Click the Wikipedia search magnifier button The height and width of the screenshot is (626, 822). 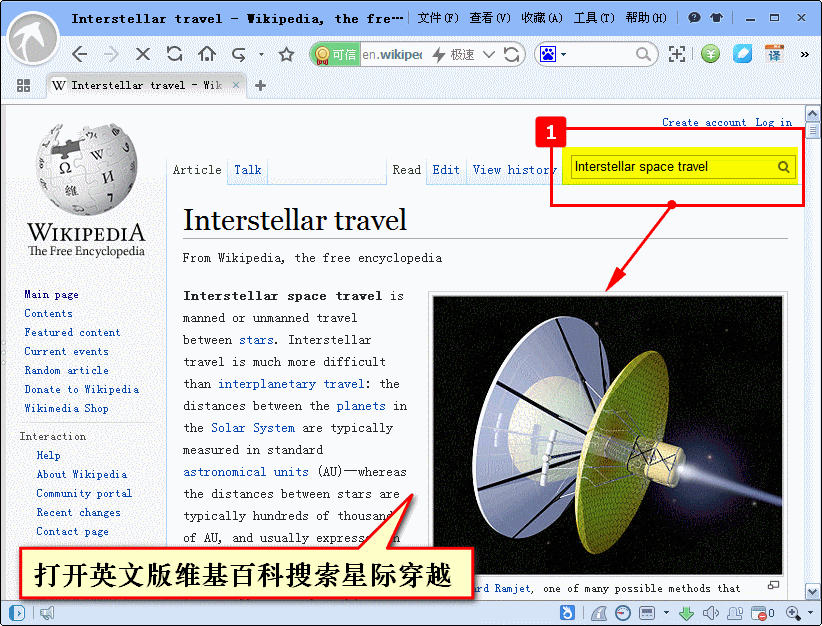pos(784,167)
